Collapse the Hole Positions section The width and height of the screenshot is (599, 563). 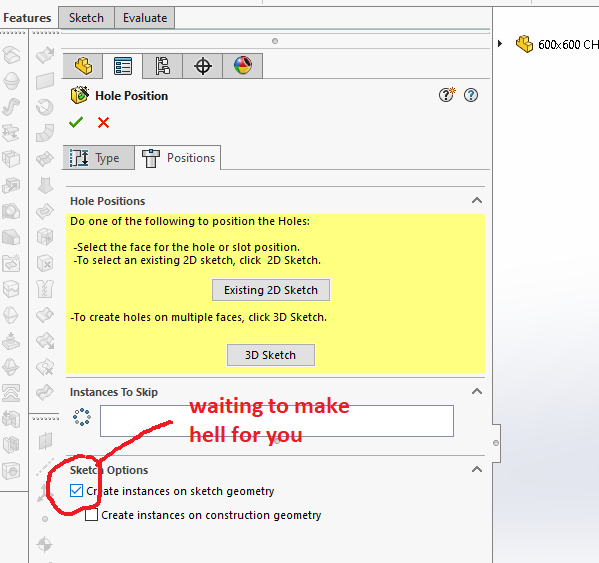(477, 201)
